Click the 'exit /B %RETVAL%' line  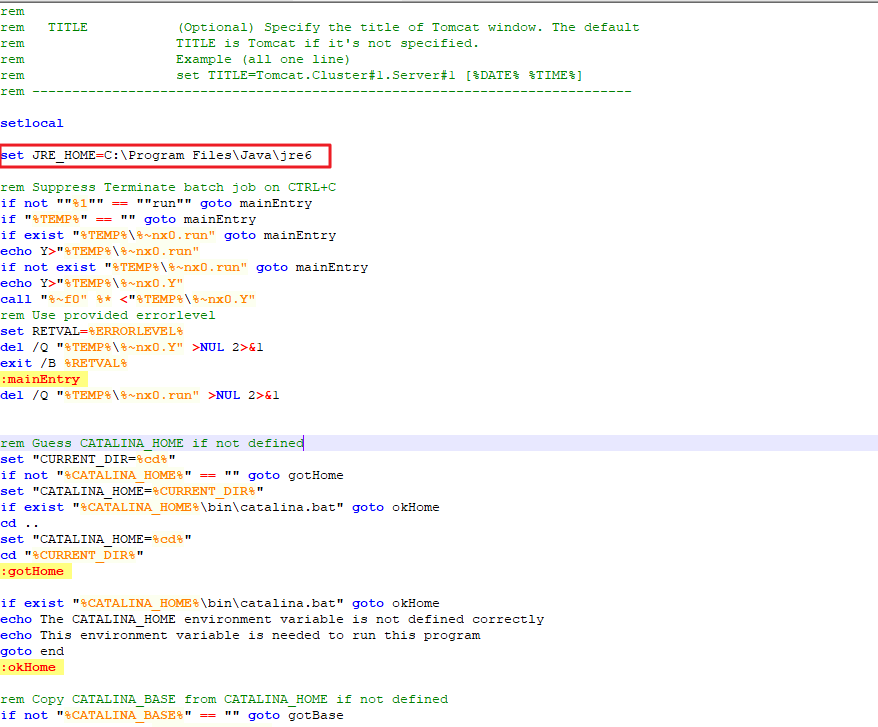[64, 363]
